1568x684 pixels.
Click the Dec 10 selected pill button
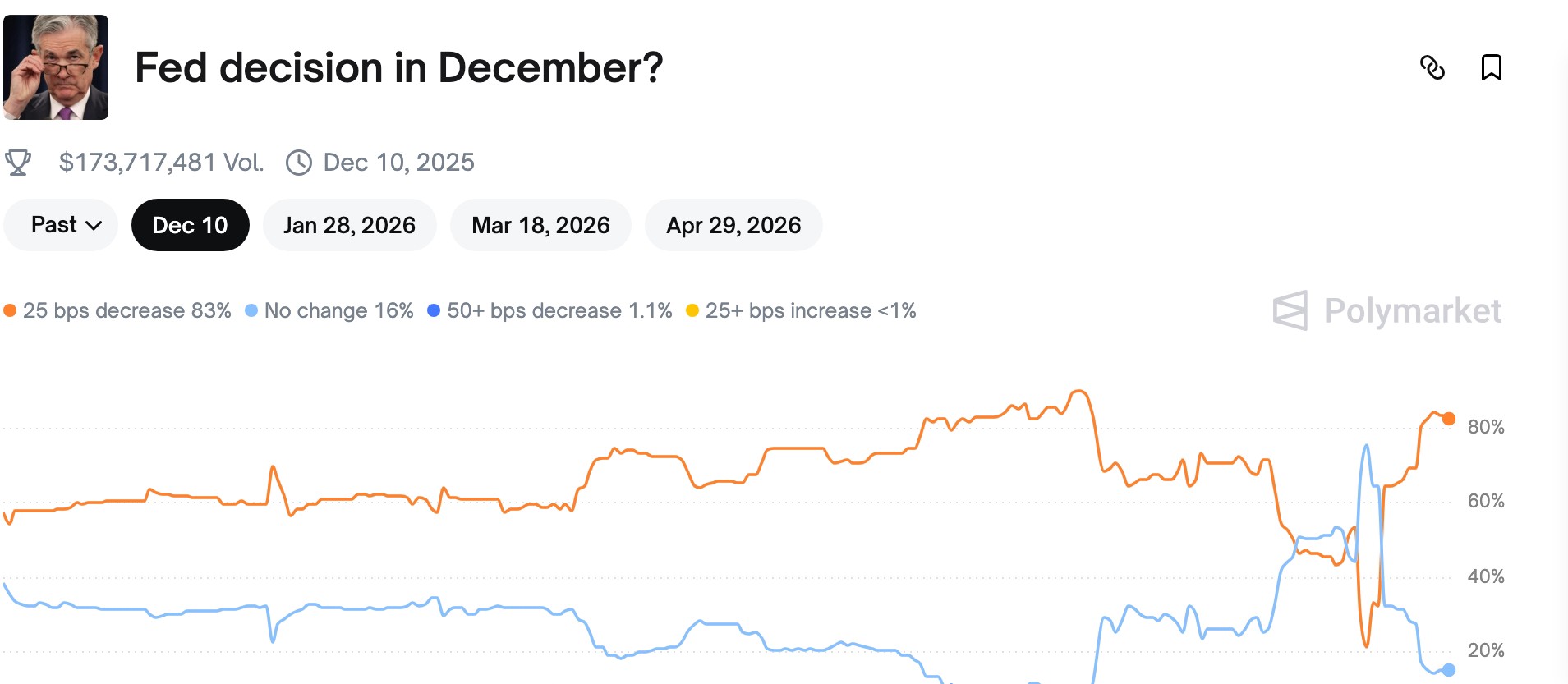[x=191, y=224]
